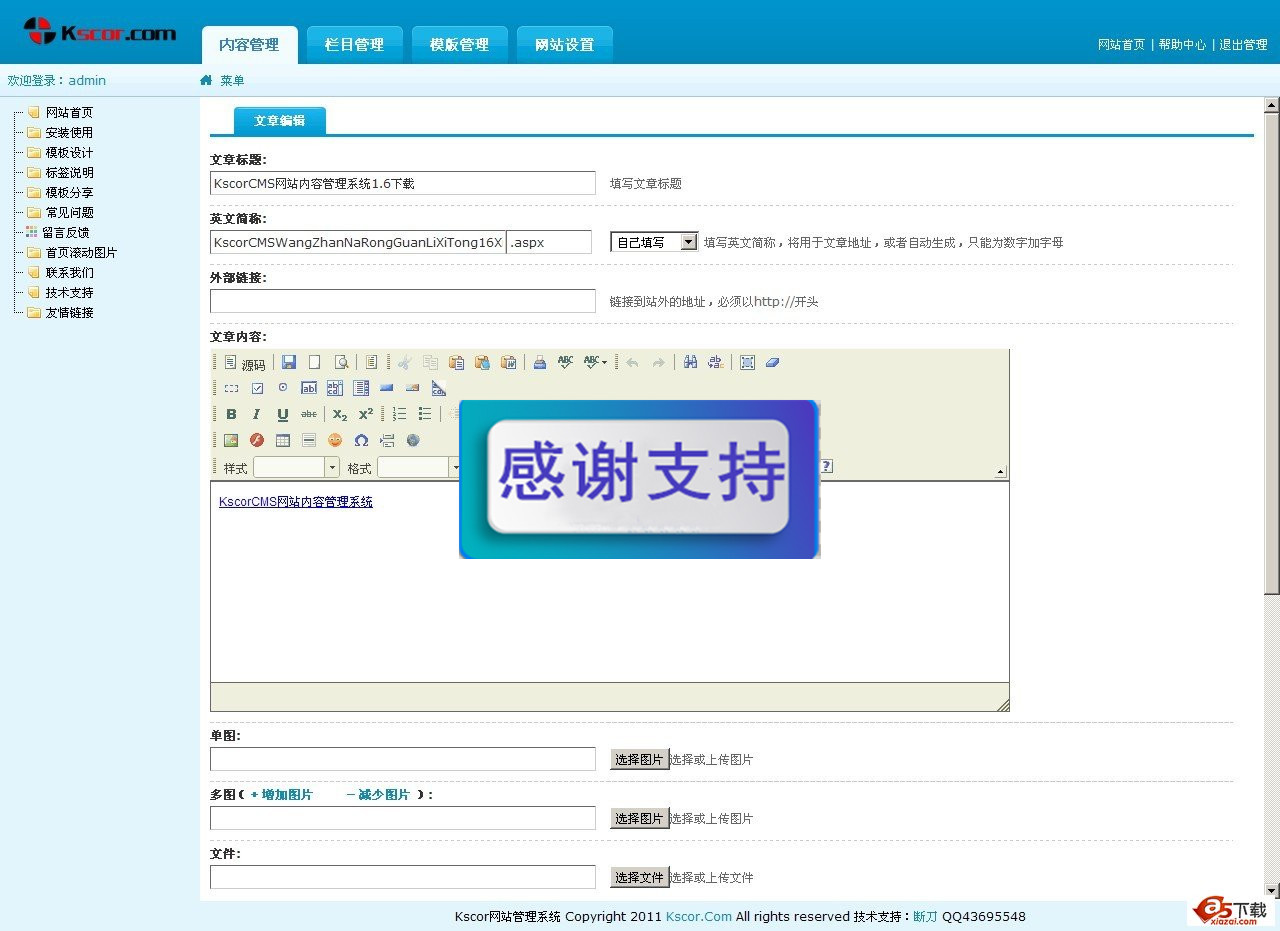Click Paste as plain text icon
The height and width of the screenshot is (931, 1280).
[482, 362]
